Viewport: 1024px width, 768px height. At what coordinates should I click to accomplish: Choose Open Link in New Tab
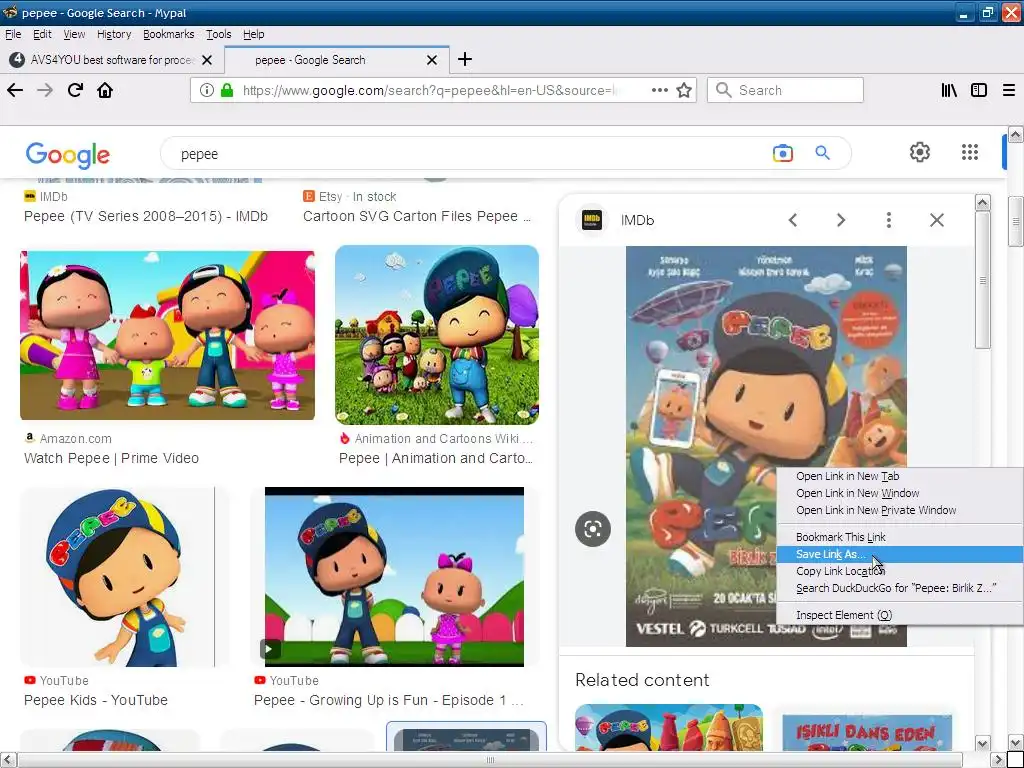900,476
